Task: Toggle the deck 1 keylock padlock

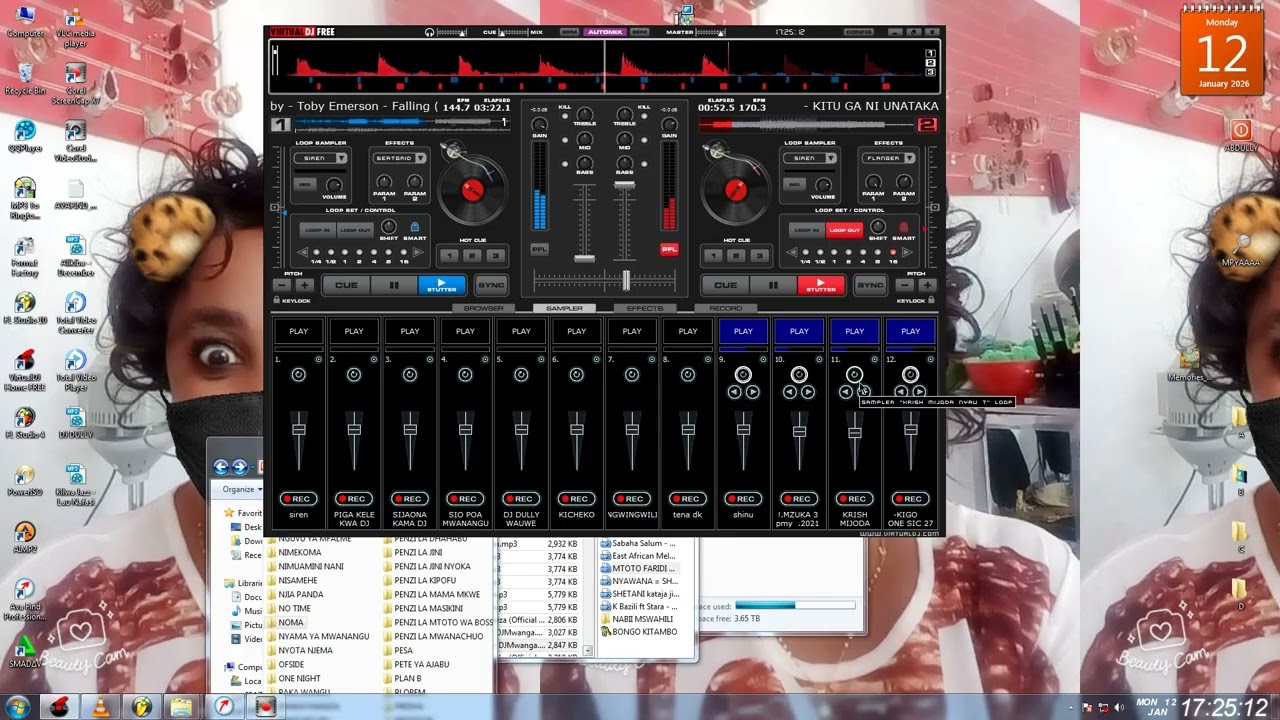Action: (276, 300)
